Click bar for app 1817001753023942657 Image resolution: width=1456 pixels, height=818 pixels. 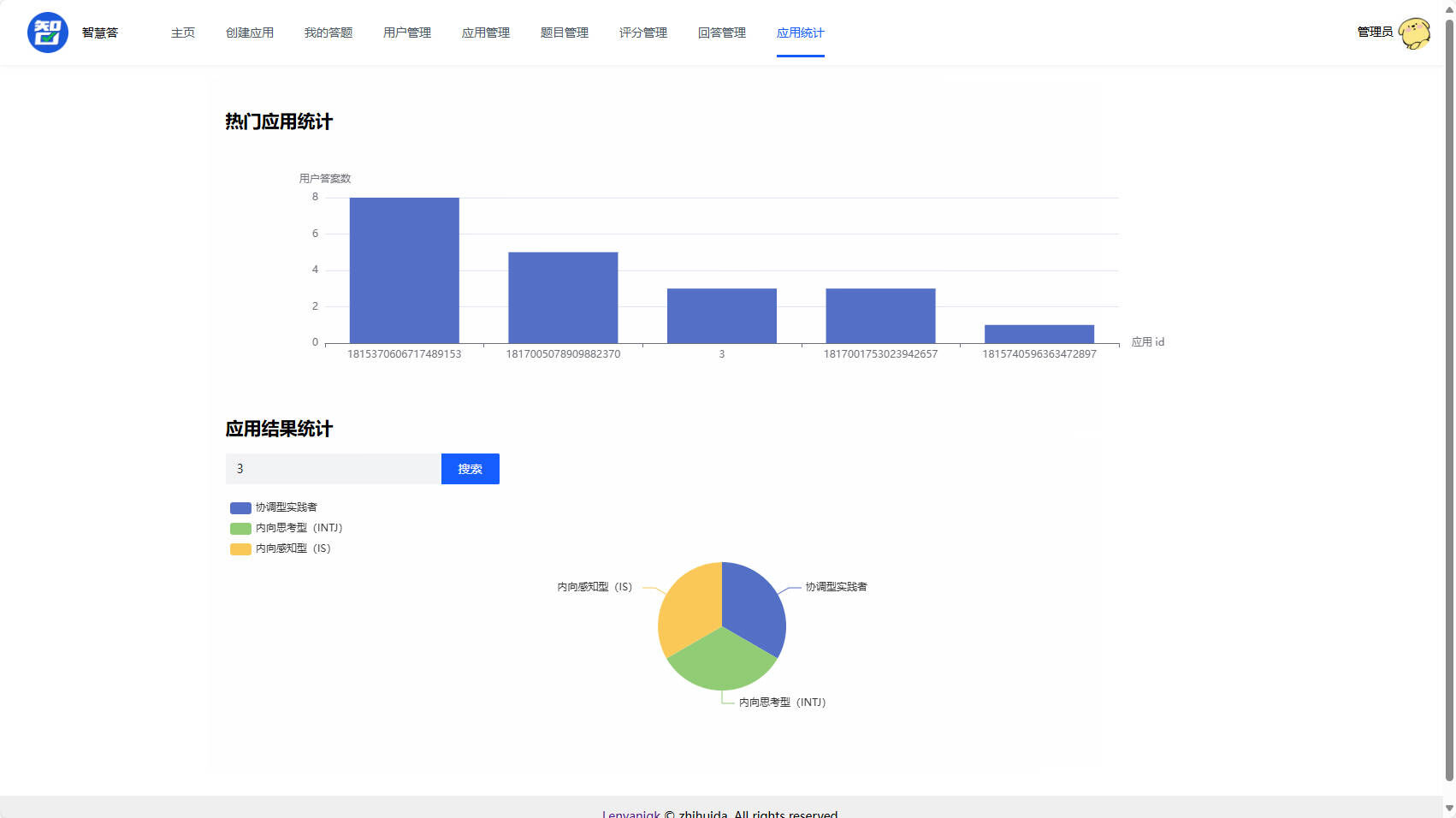pos(880,316)
